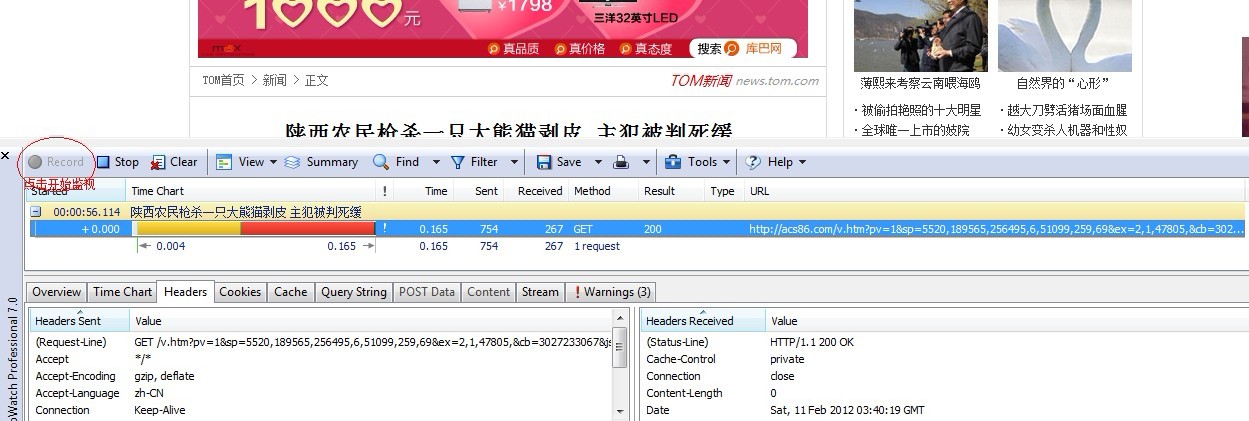Click warning icon on the GET request row
The width and height of the screenshot is (1249, 421).
coord(384,229)
